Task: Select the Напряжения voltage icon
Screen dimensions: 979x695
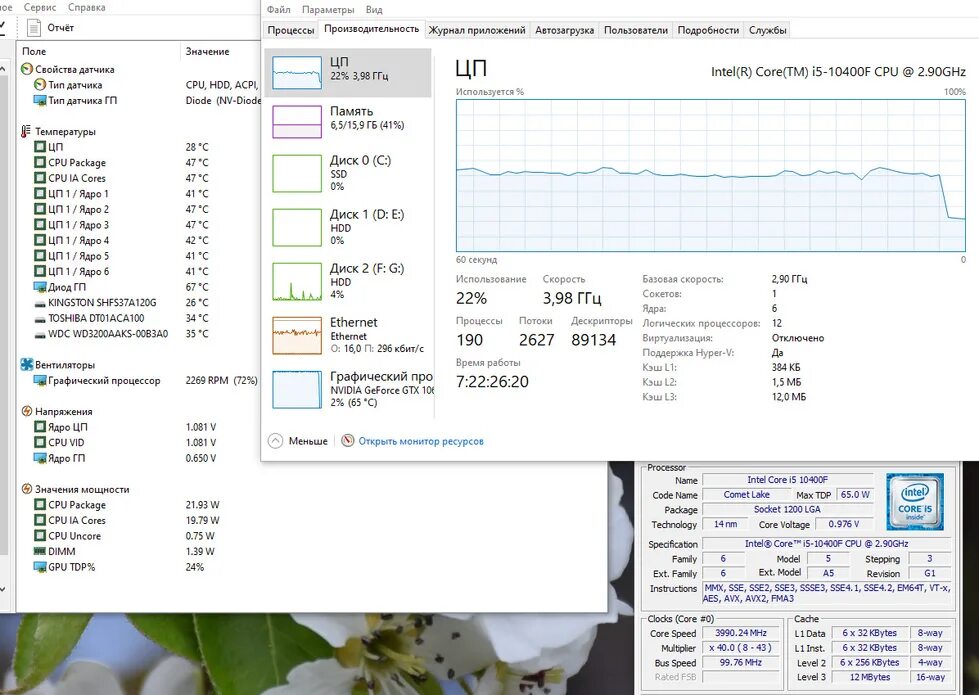Action: pos(27,412)
